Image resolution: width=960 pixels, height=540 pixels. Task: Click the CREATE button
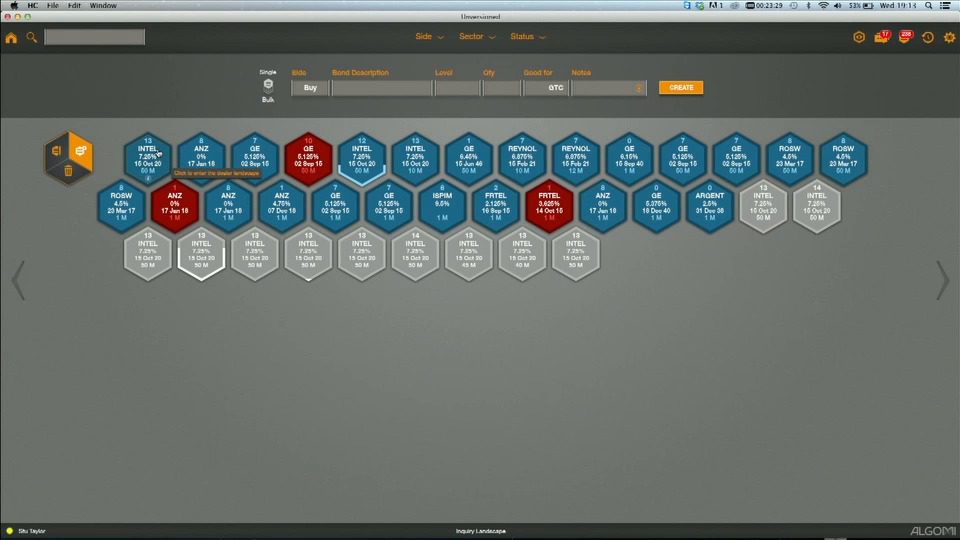point(681,88)
